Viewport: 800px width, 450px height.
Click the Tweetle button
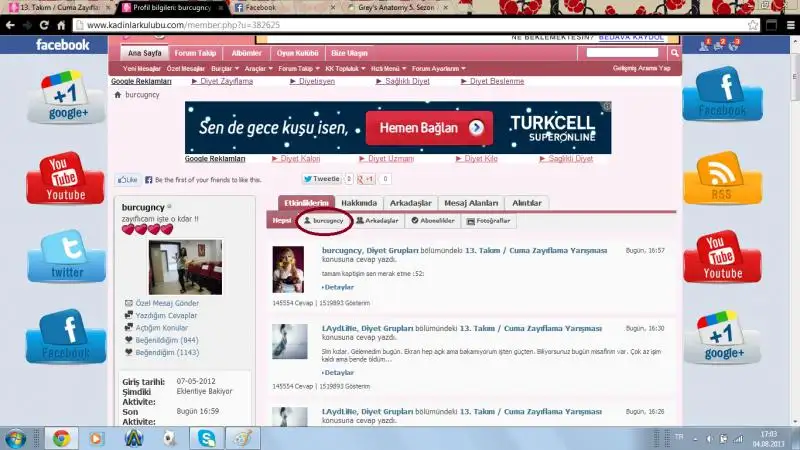tap(322, 179)
